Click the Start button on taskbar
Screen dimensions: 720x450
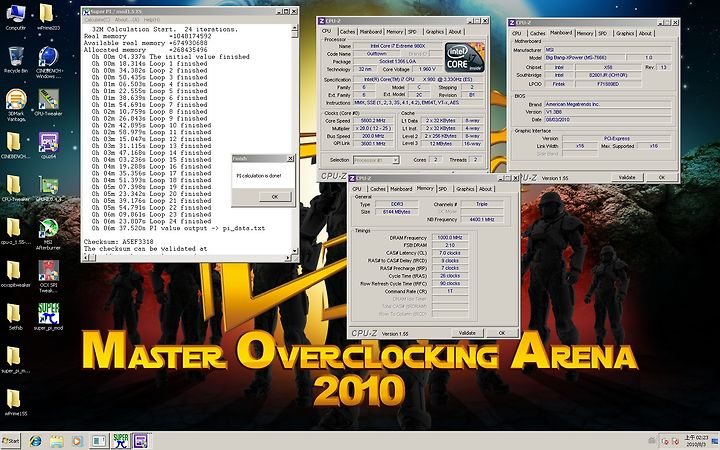[x=11, y=441]
